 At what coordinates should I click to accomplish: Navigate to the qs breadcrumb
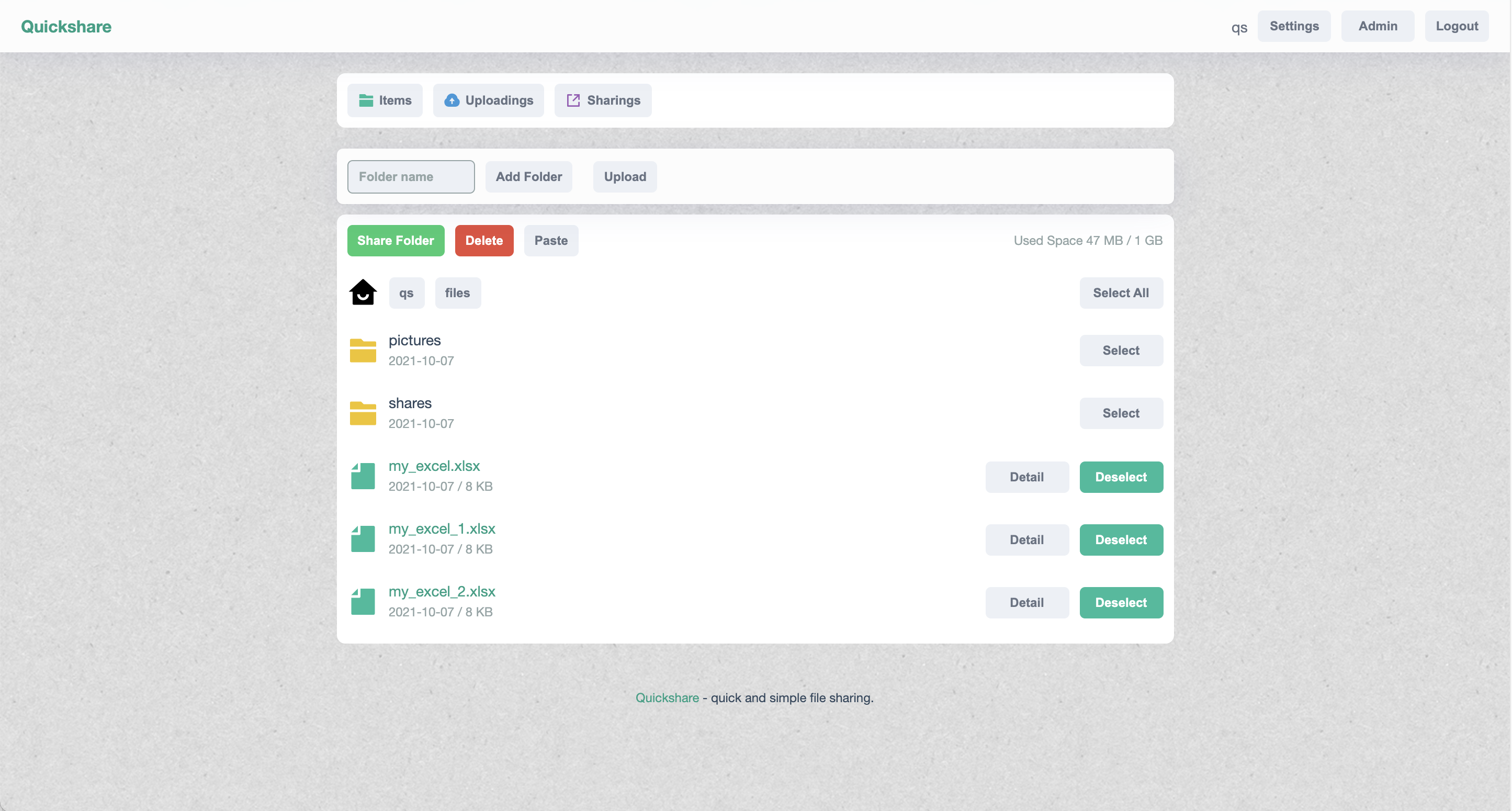point(406,293)
